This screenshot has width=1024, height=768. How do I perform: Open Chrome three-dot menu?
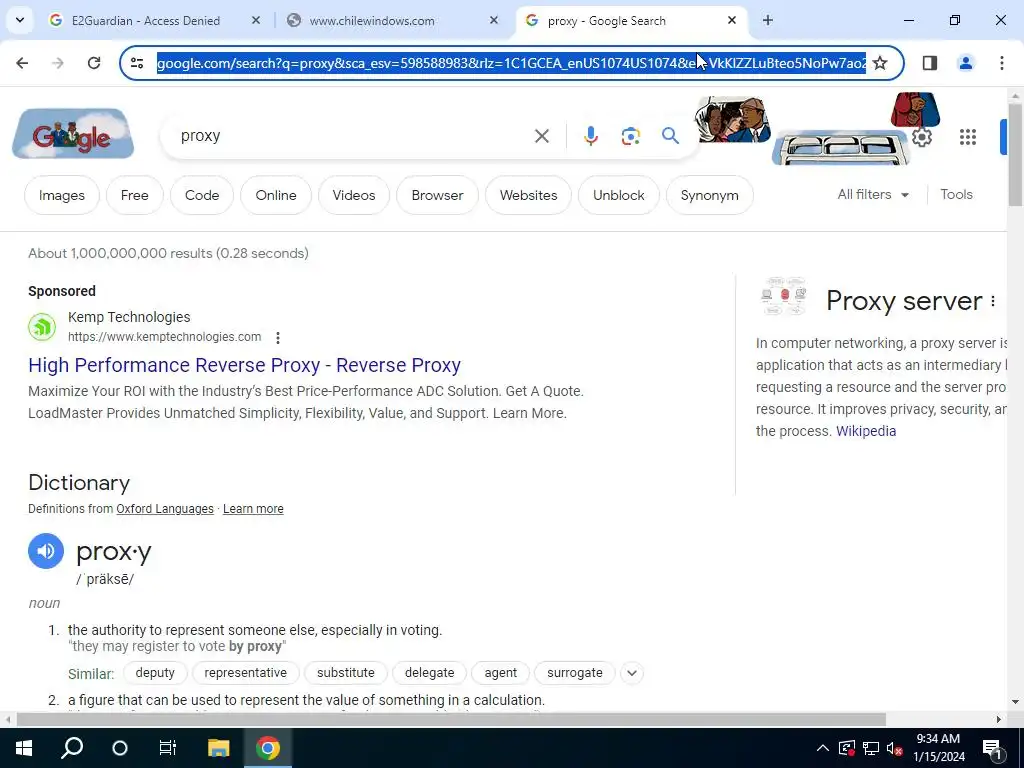tap(1001, 63)
